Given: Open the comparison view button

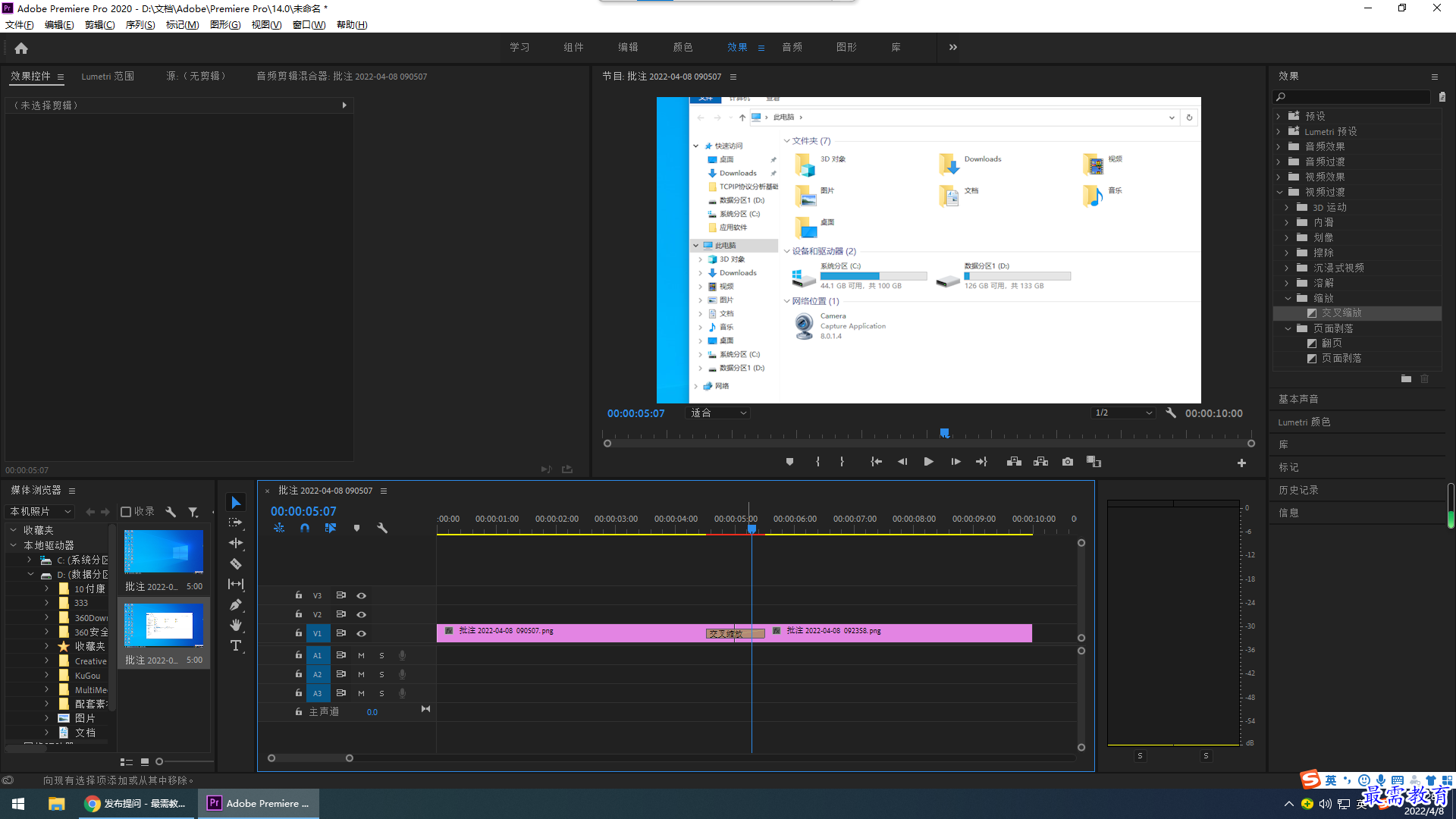Looking at the screenshot, I should [1094, 462].
